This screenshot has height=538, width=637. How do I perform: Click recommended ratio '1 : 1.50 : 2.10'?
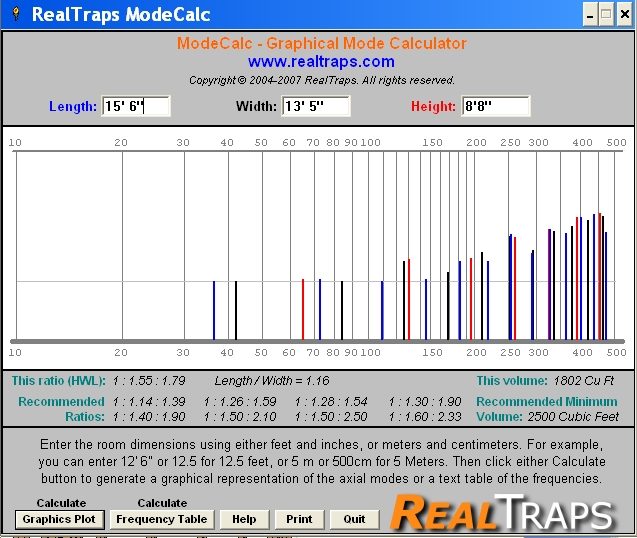click(240, 417)
